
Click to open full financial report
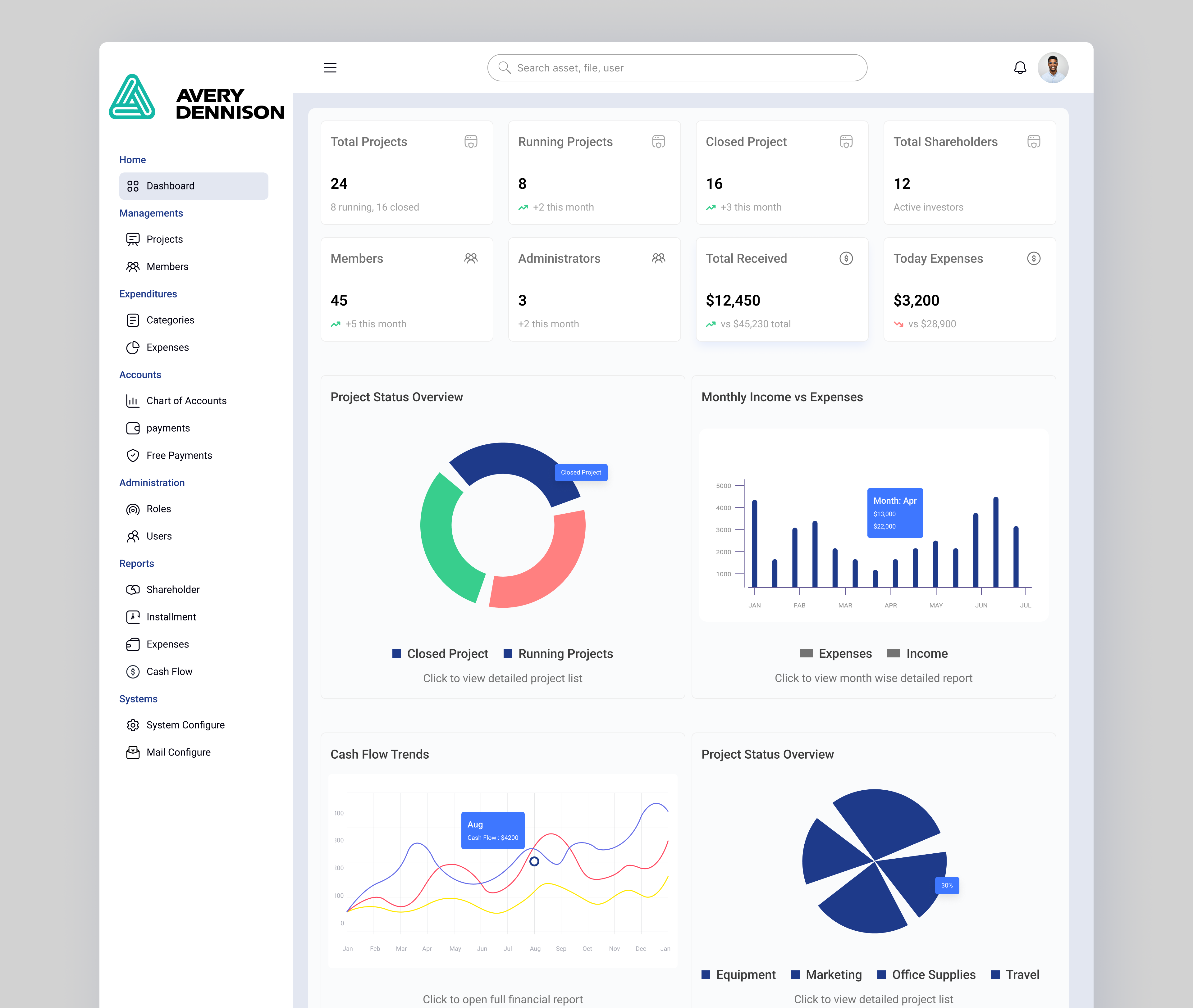coord(502,999)
